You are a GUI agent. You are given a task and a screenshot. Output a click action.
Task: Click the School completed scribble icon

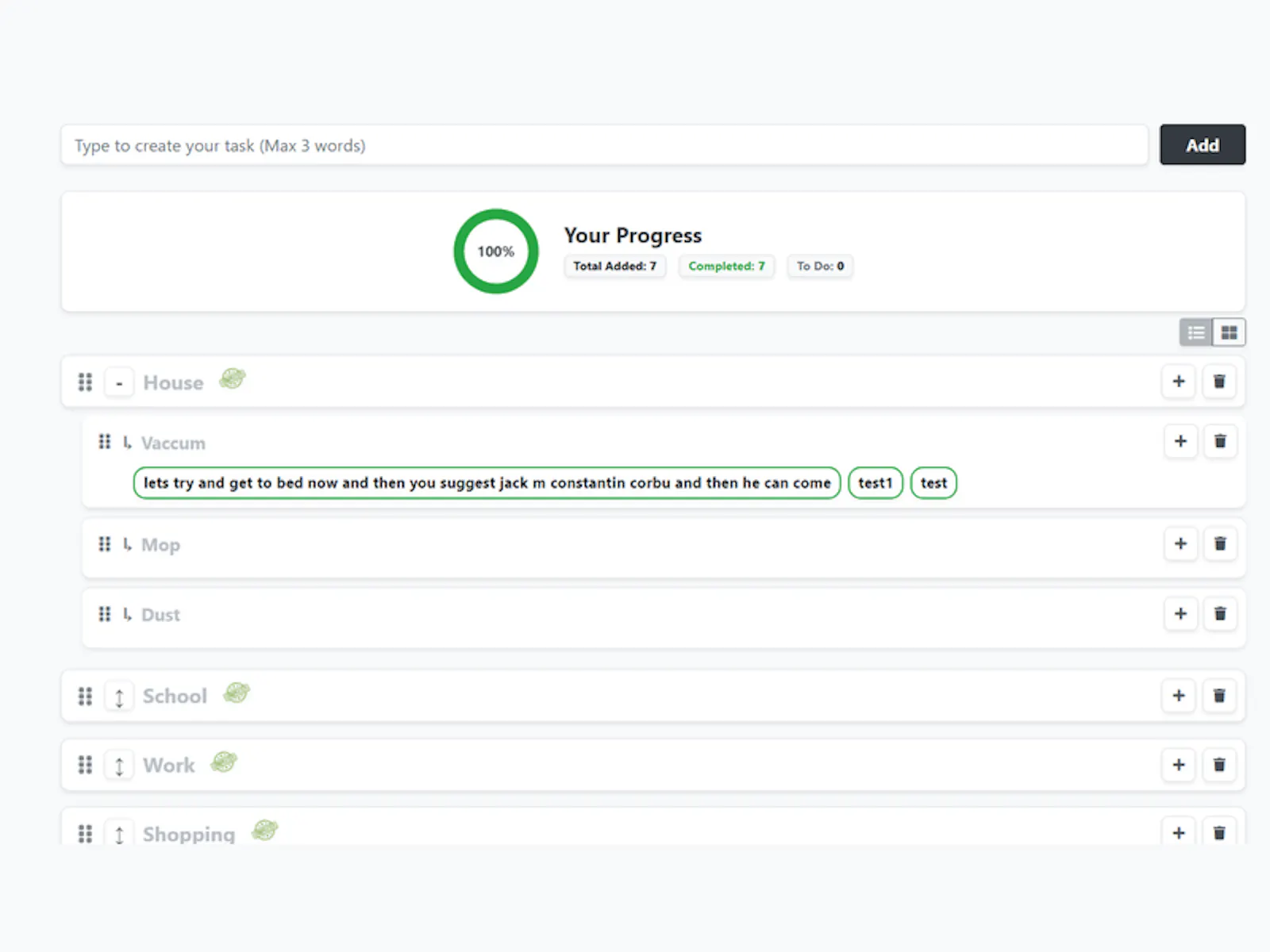coord(237,693)
